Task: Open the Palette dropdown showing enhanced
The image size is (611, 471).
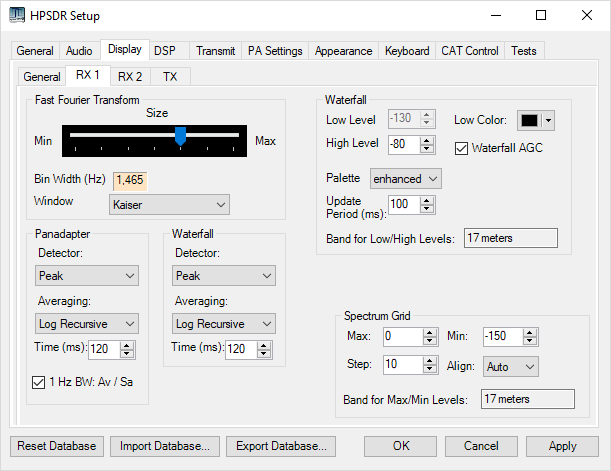Action: pos(406,179)
